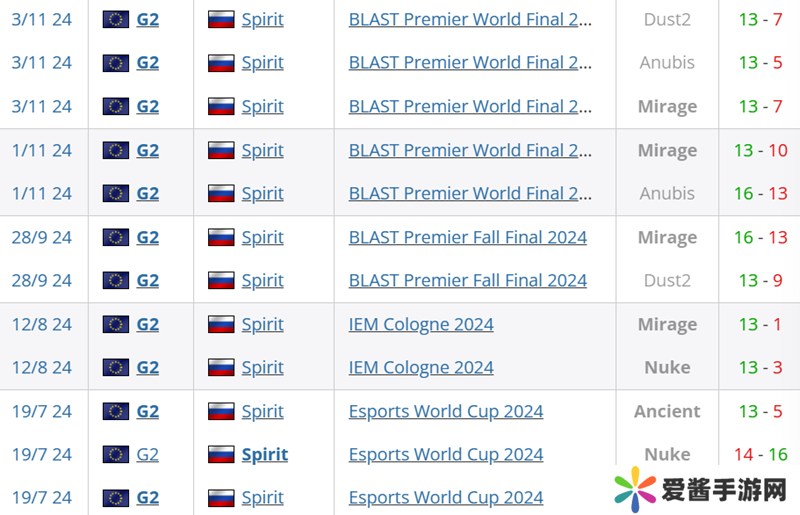Click the Russian flag beside bold Spirit in the 14-16 row
This screenshot has width=800, height=515.
[x=221, y=455]
